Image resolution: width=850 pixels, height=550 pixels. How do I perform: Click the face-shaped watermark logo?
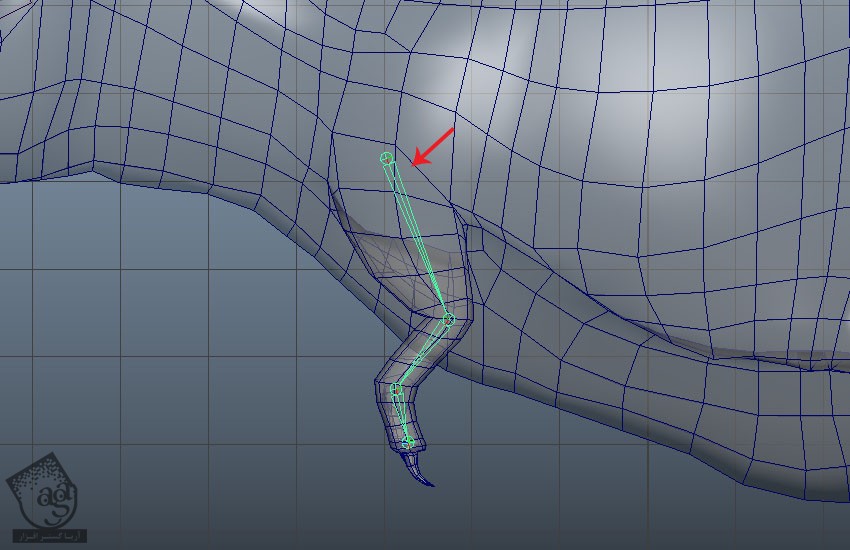[43, 491]
